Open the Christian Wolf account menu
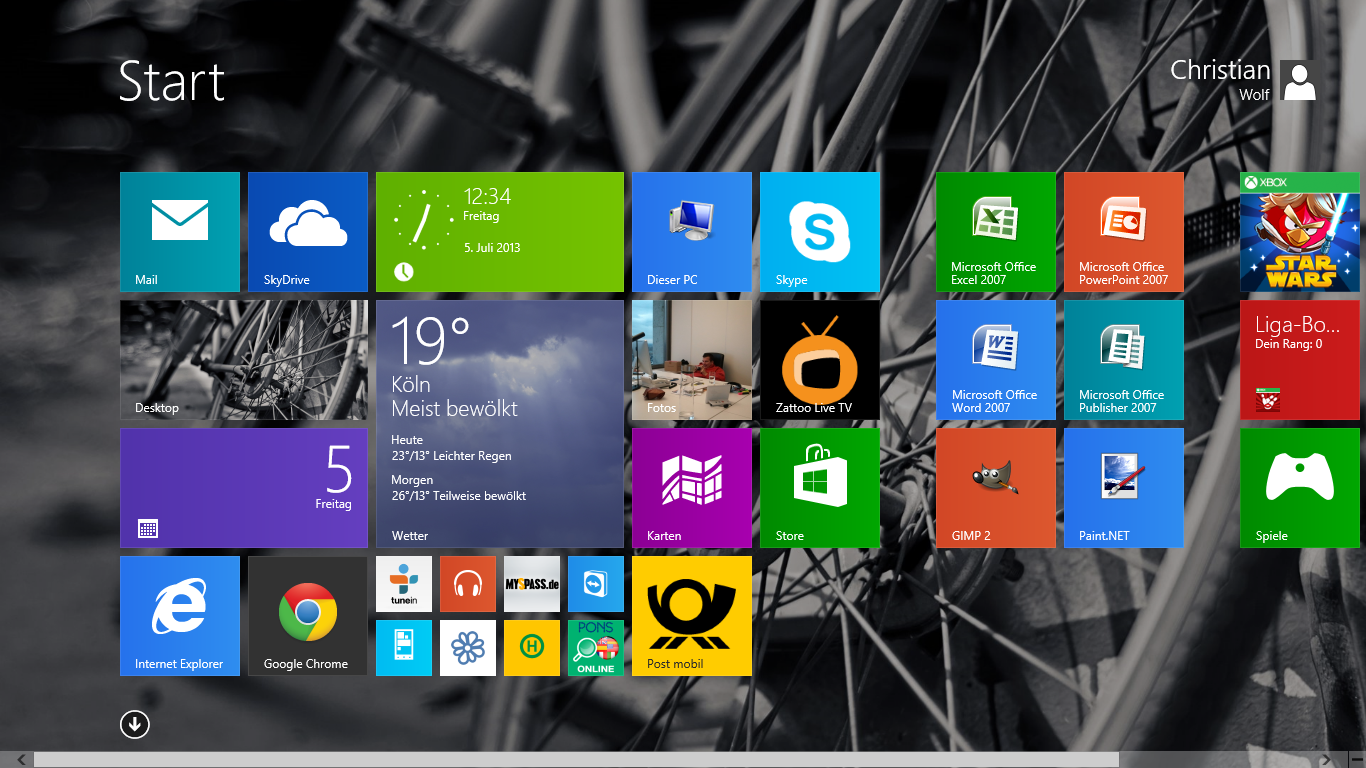 [1243, 80]
